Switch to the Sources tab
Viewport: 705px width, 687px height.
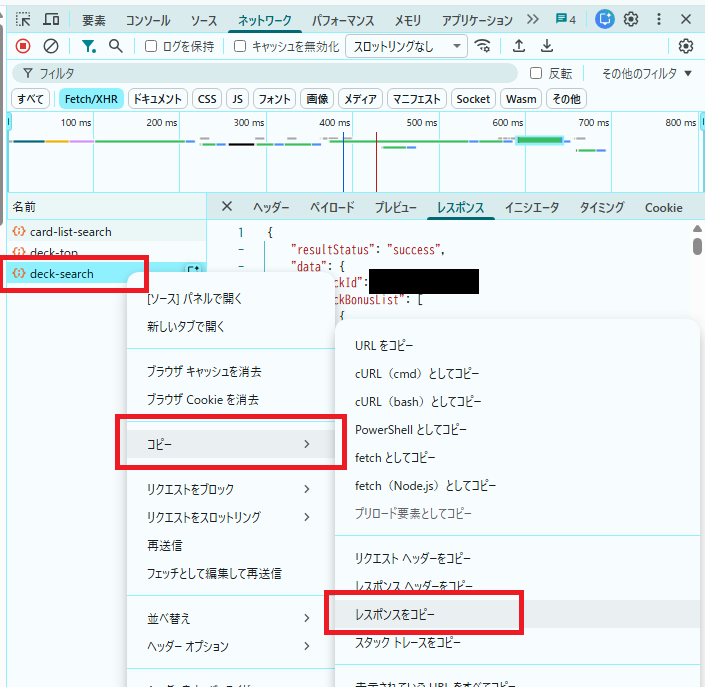click(204, 20)
